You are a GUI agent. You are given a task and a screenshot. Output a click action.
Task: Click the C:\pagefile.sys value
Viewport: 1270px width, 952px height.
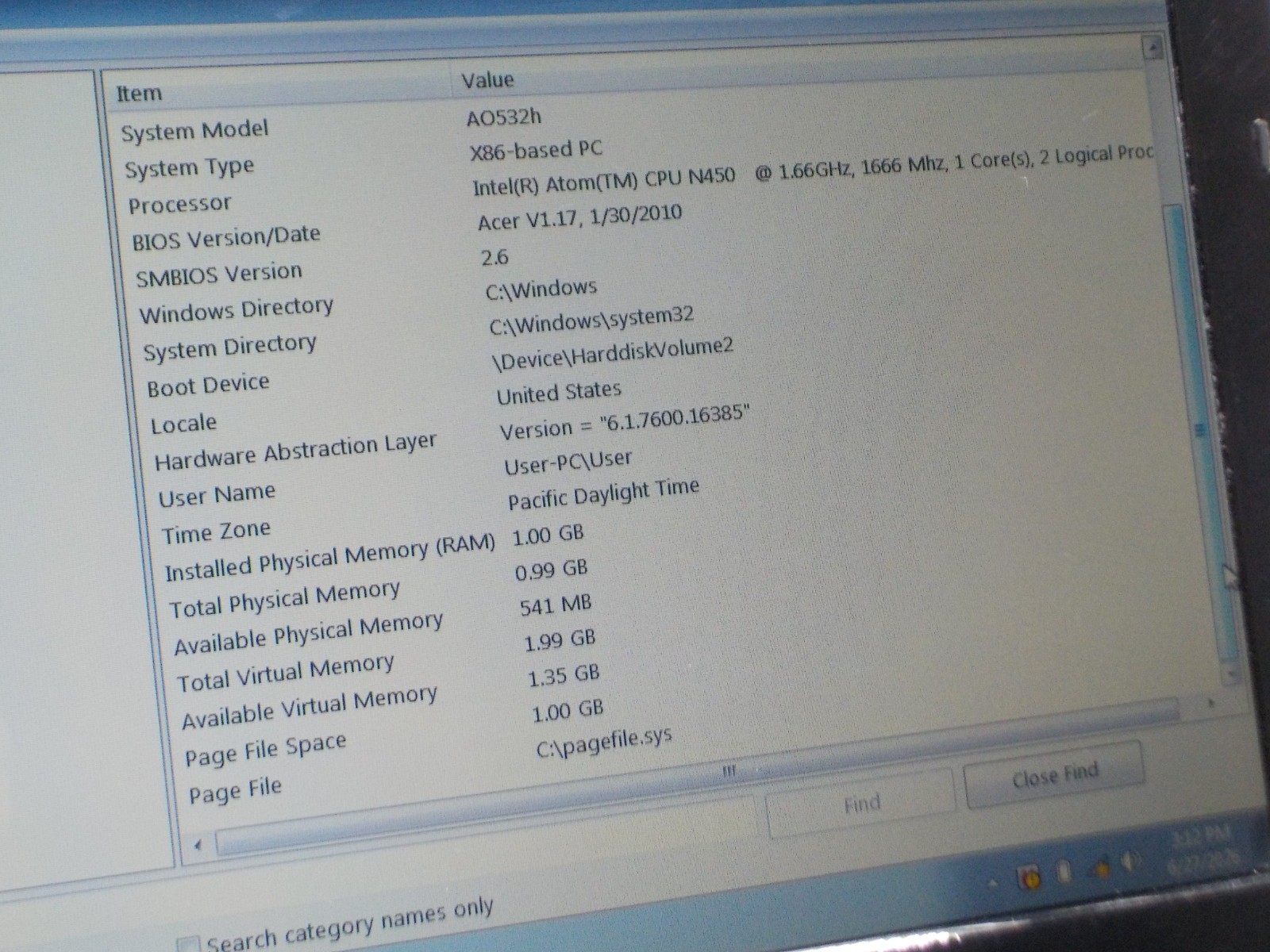604,742
